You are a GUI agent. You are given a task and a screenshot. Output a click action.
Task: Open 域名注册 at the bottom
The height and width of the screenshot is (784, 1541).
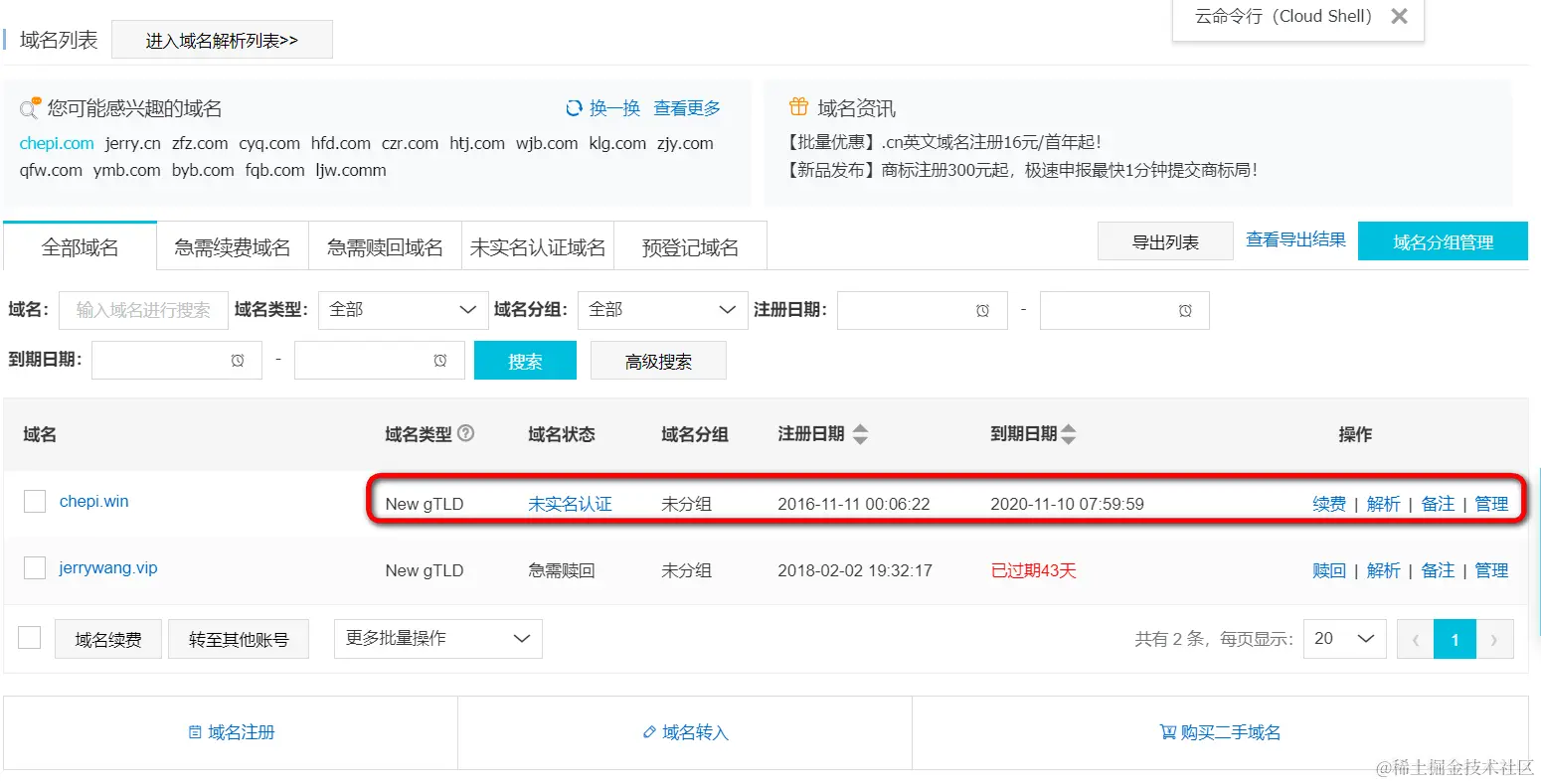(242, 732)
